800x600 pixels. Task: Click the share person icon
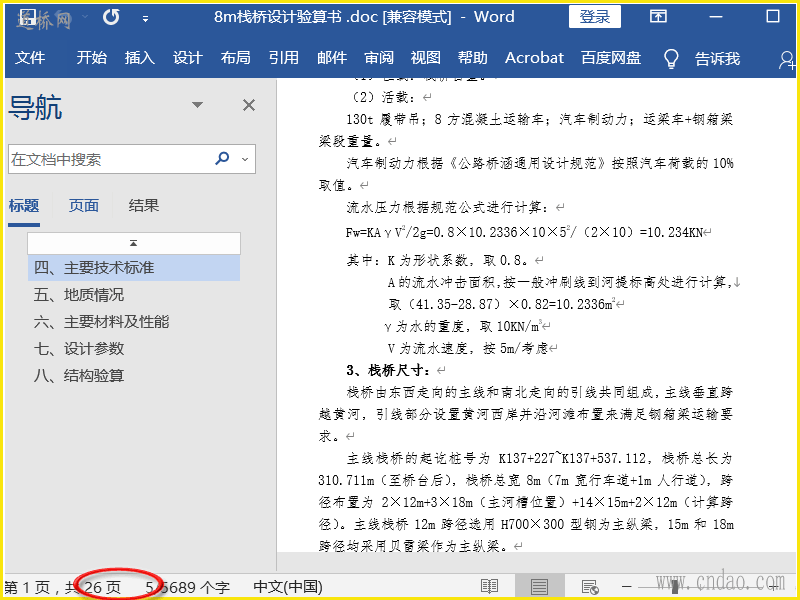pos(786,59)
